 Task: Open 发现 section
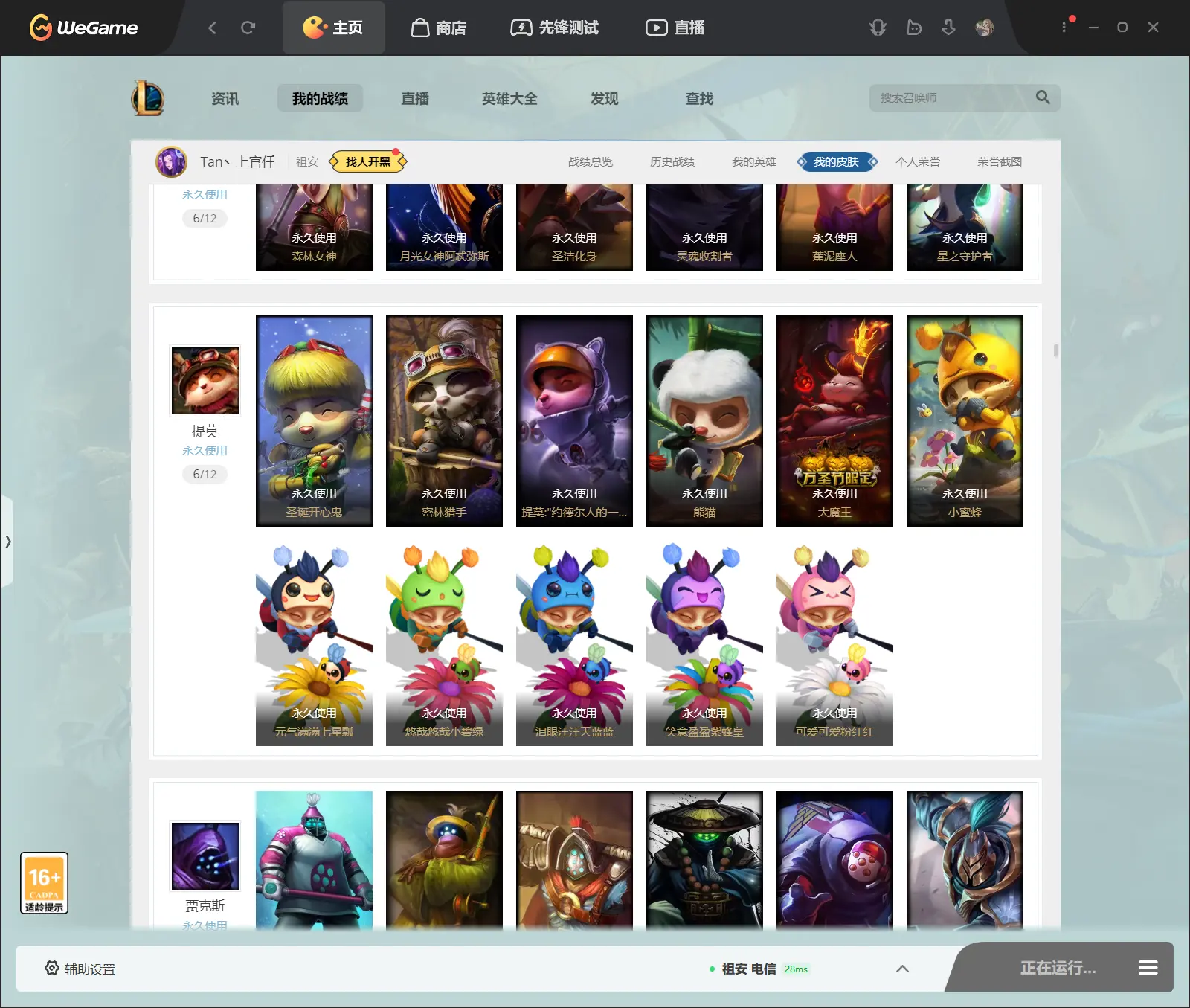(x=604, y=98)
